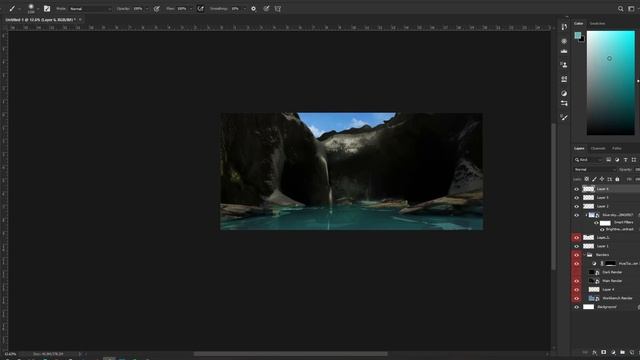Toggle the Brush Settings panel from options bar

pos(47,9)
